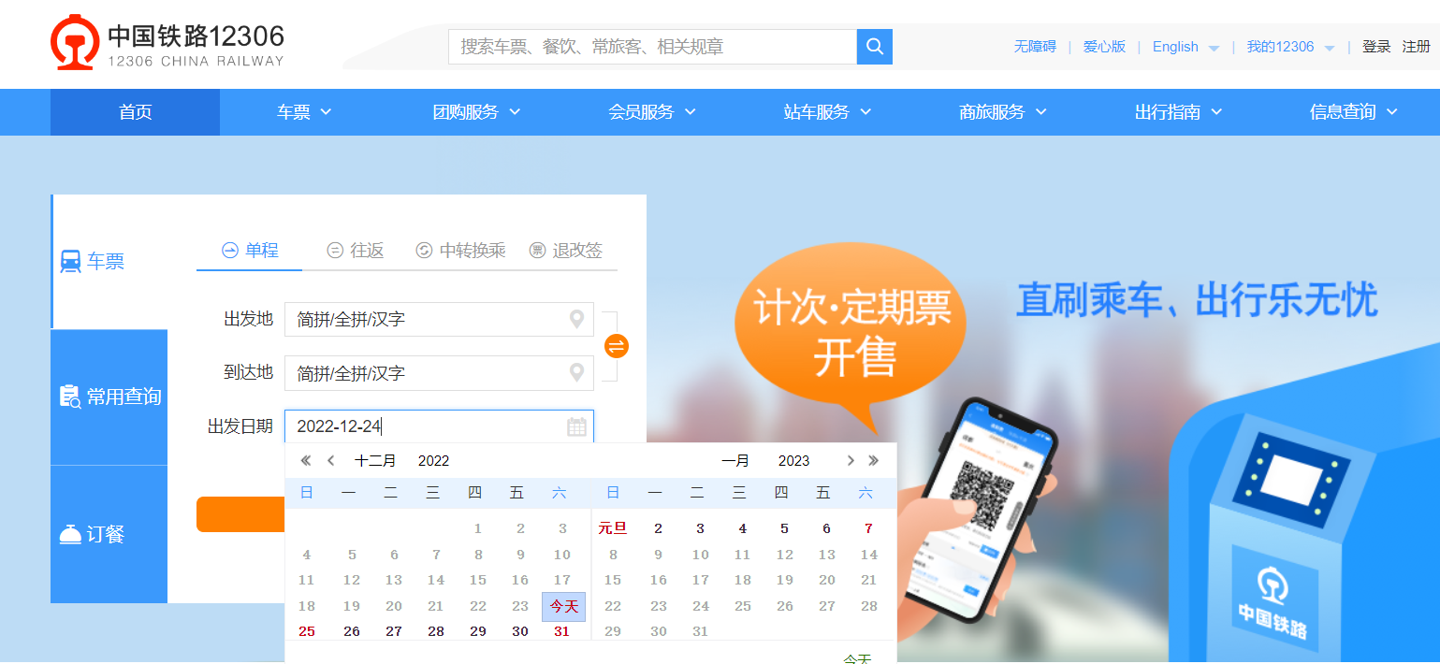Click the 登录 login link
The height and width of the screenshot is (664, 1440).
tap(1376, 47)
